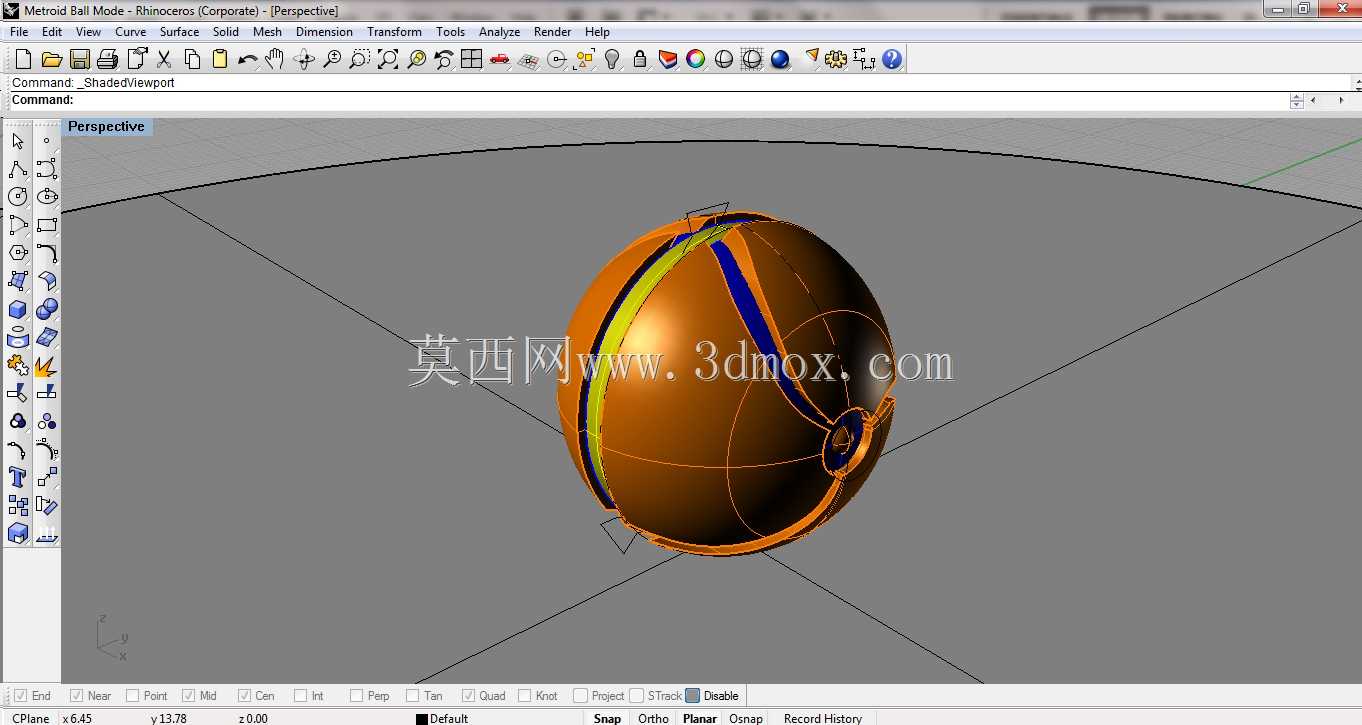Viewport: 1362px width, 725px height.
Task: Enable the Point osnap checkbox
Action: 133,696
